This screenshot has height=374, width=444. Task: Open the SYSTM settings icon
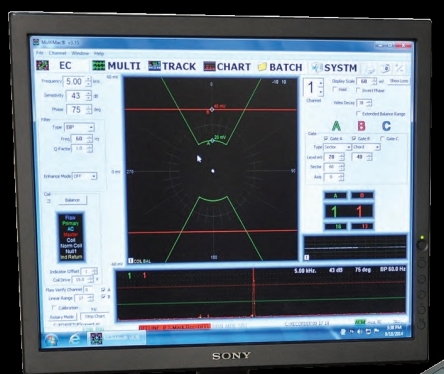point(316,68)
